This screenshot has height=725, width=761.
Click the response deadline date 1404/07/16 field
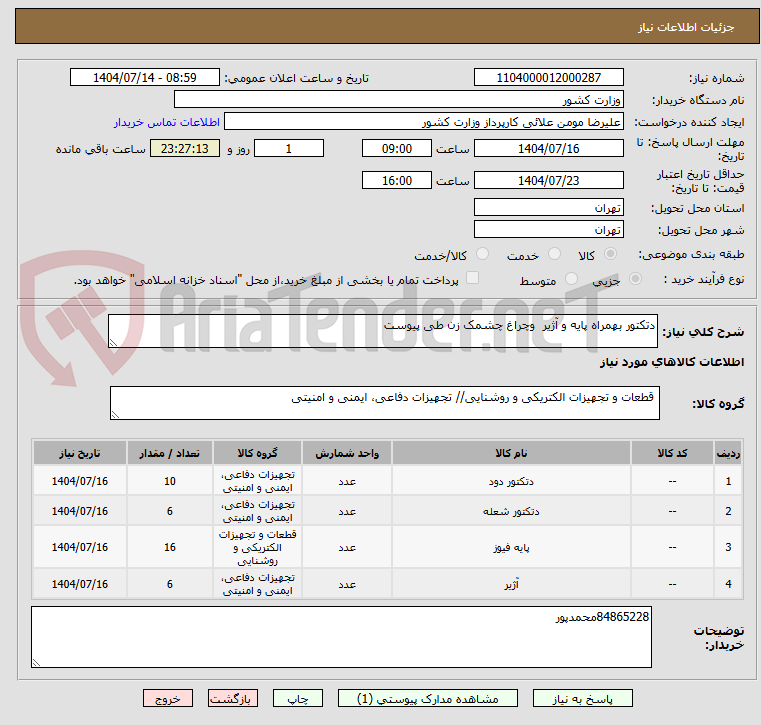[x=548, y=148]
